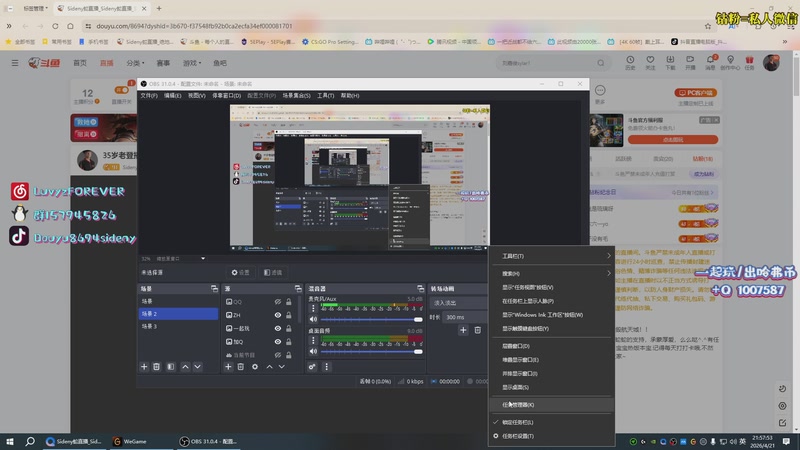This screenshot has width=800, height=450.
Task: Select 任务管理器 in context menu
Action: pyautogui.click(x=551, y=405)
